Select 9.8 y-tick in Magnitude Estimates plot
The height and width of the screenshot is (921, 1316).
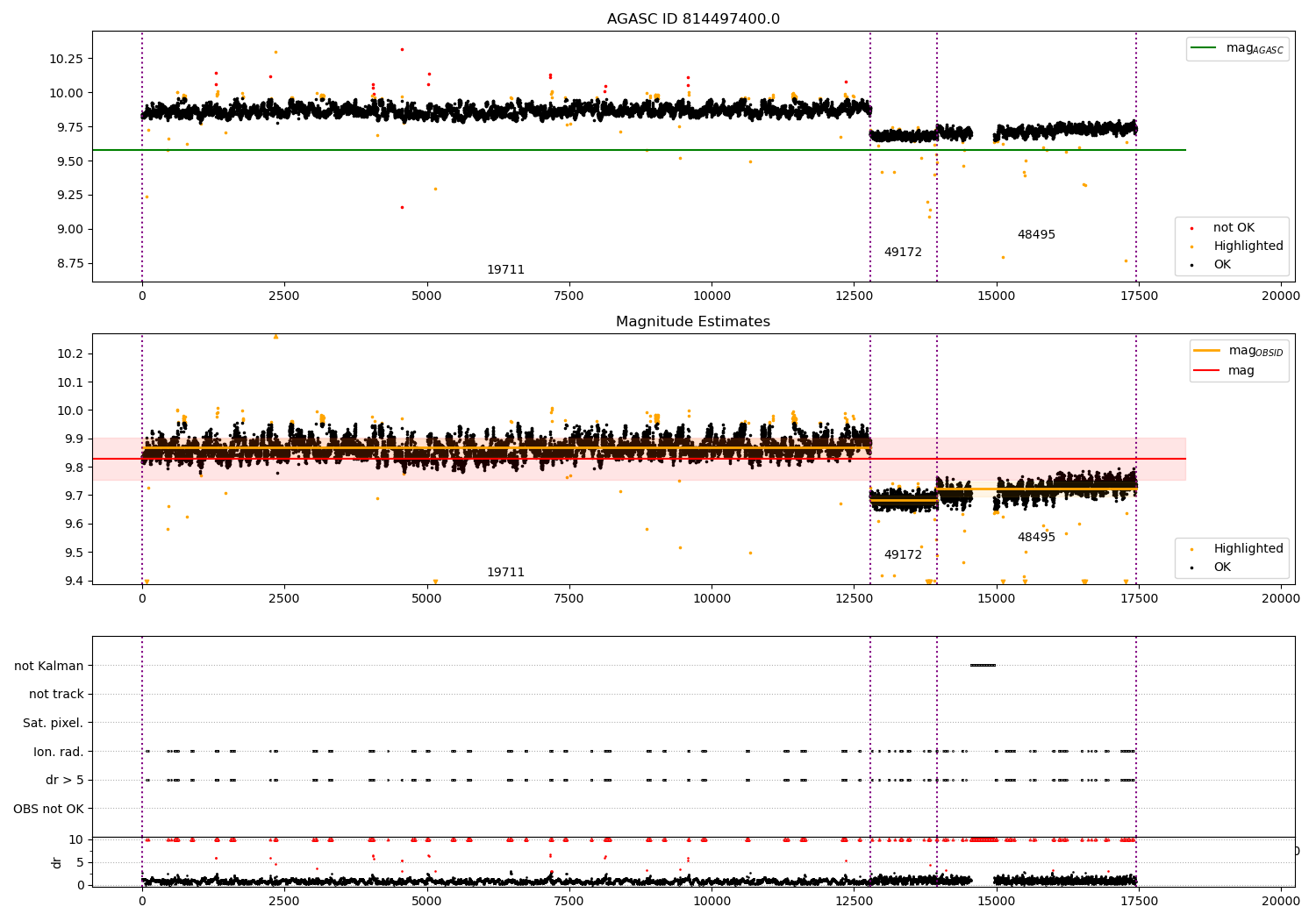73,468
